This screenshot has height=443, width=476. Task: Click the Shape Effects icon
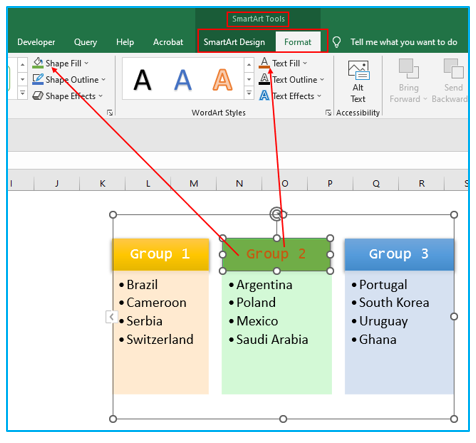coord(38,96)
